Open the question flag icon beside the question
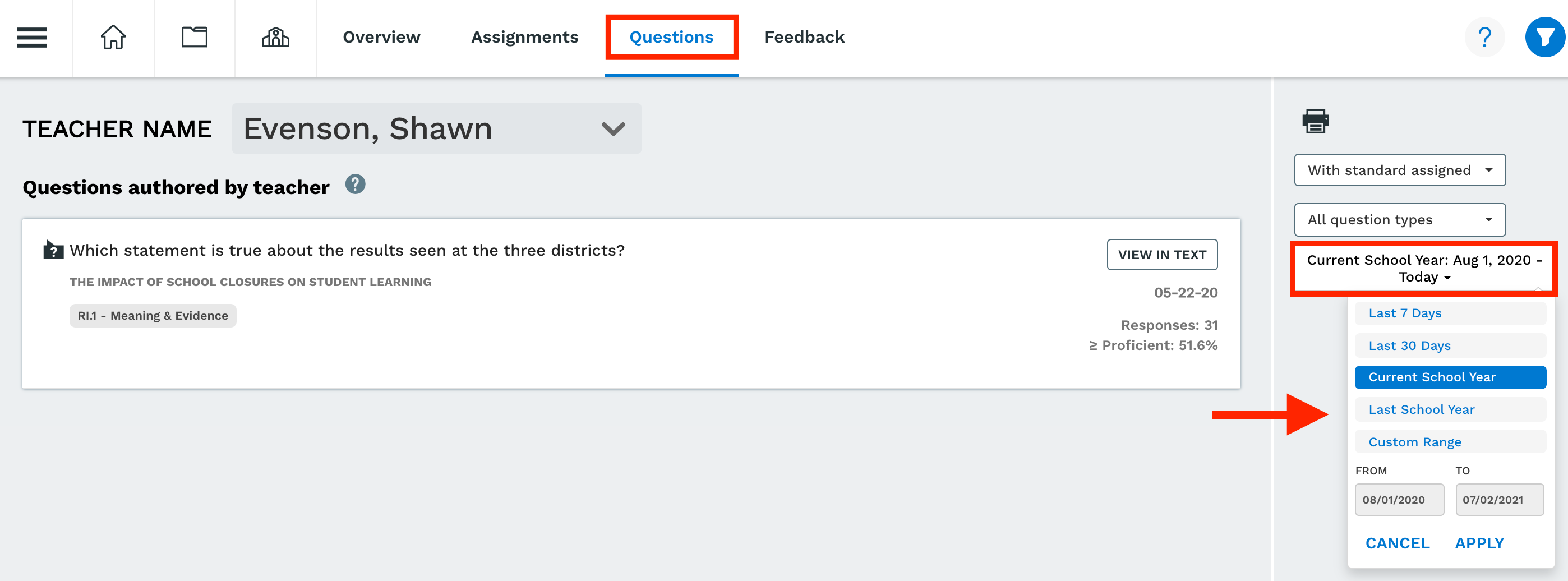Viewport: 1568px width, 581px height. pyautogui.click(x=53, y=250)
